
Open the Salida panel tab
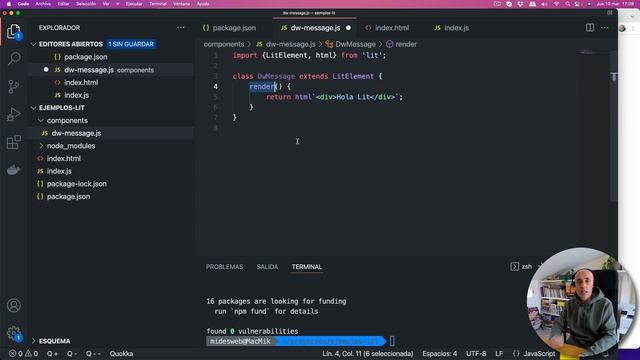pos(267,267)
